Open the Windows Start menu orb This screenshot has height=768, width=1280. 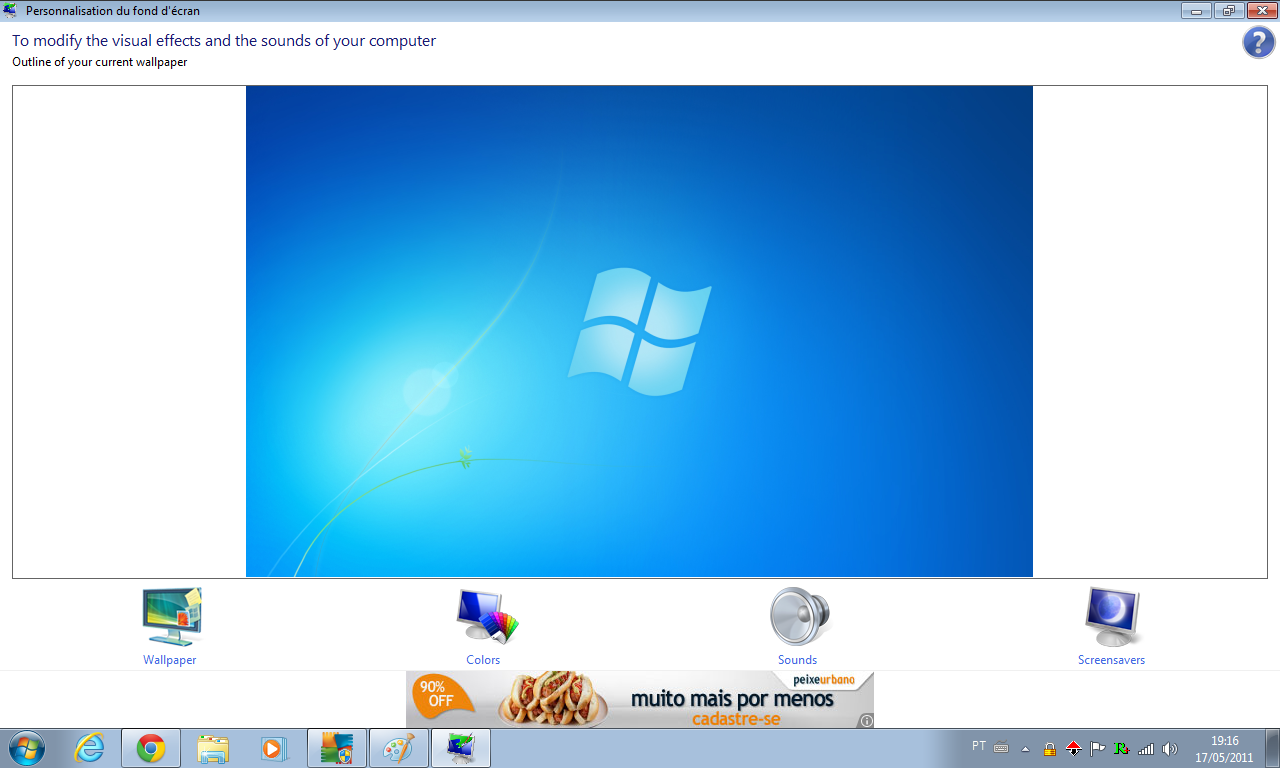pyautogui.click(x=26, y=748)
